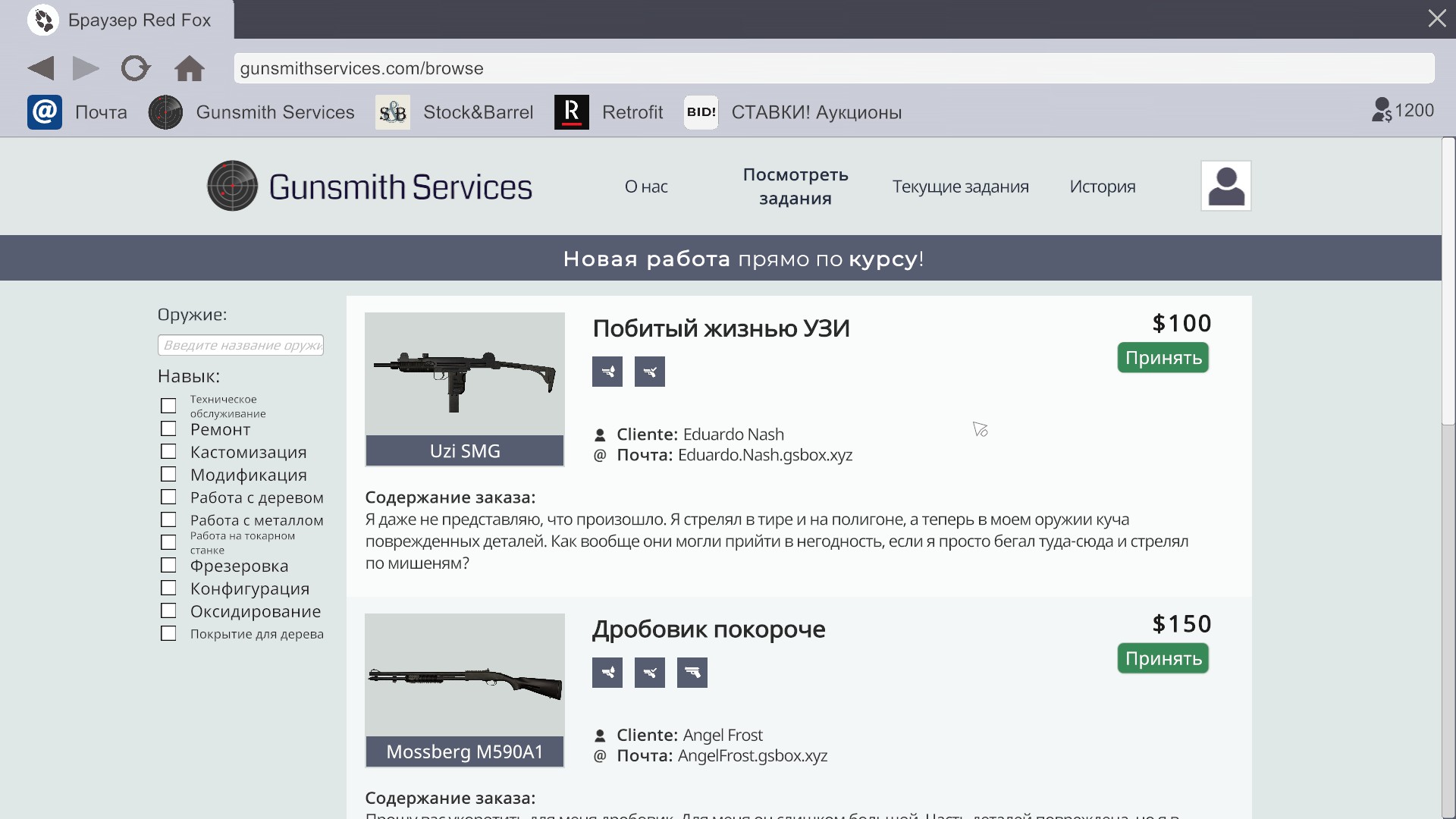The height and width of the screenshot is (819, 1456).
Task: Click second skill icon on shotgun order
Action: point(650,673)
